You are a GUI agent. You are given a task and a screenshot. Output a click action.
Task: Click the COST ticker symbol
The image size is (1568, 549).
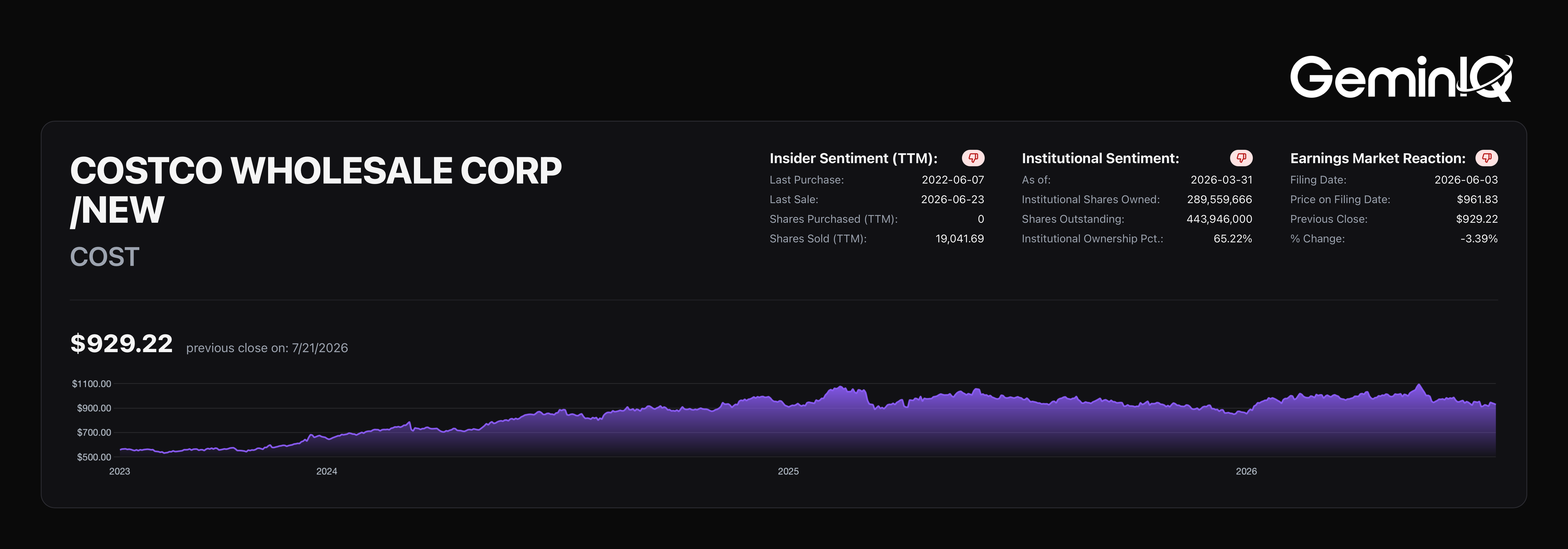(x=105, y=257)
